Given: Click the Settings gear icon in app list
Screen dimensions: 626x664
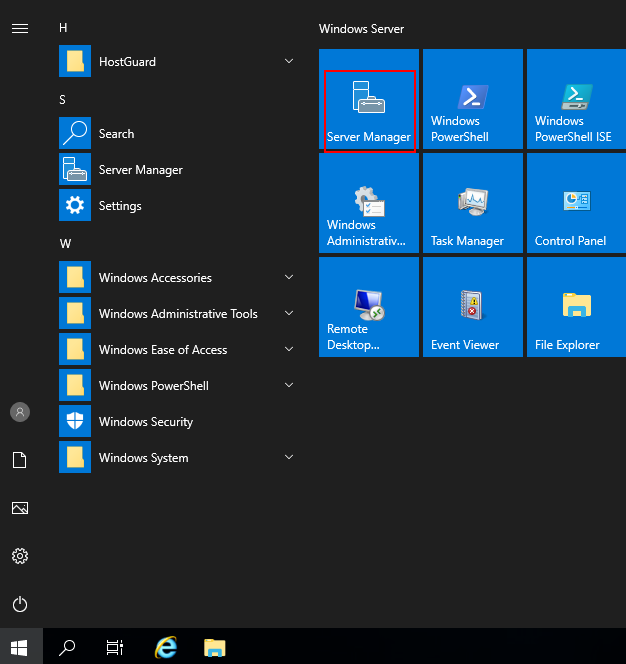Looking at the screenshot, I should tap(75, 205).
